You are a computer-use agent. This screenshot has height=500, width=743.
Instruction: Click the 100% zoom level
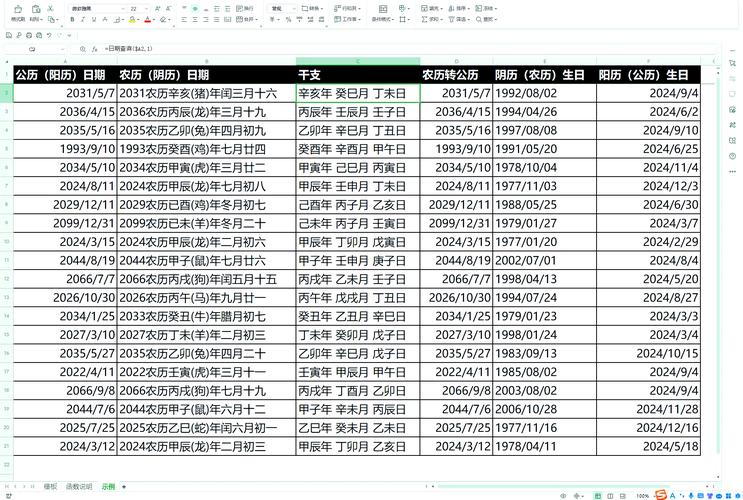643,496
